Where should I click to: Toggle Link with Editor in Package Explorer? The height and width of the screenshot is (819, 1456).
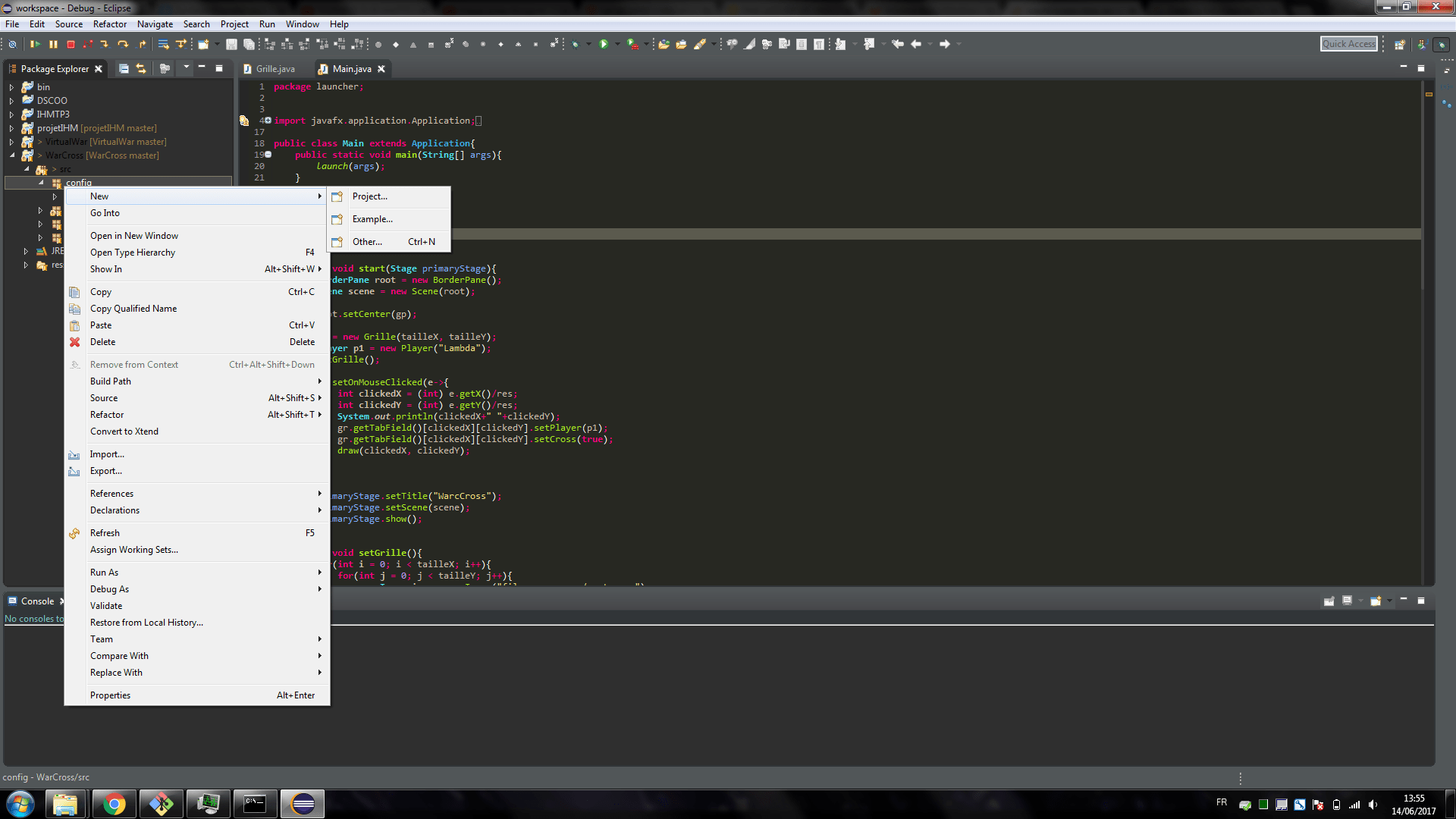point(141,68)
